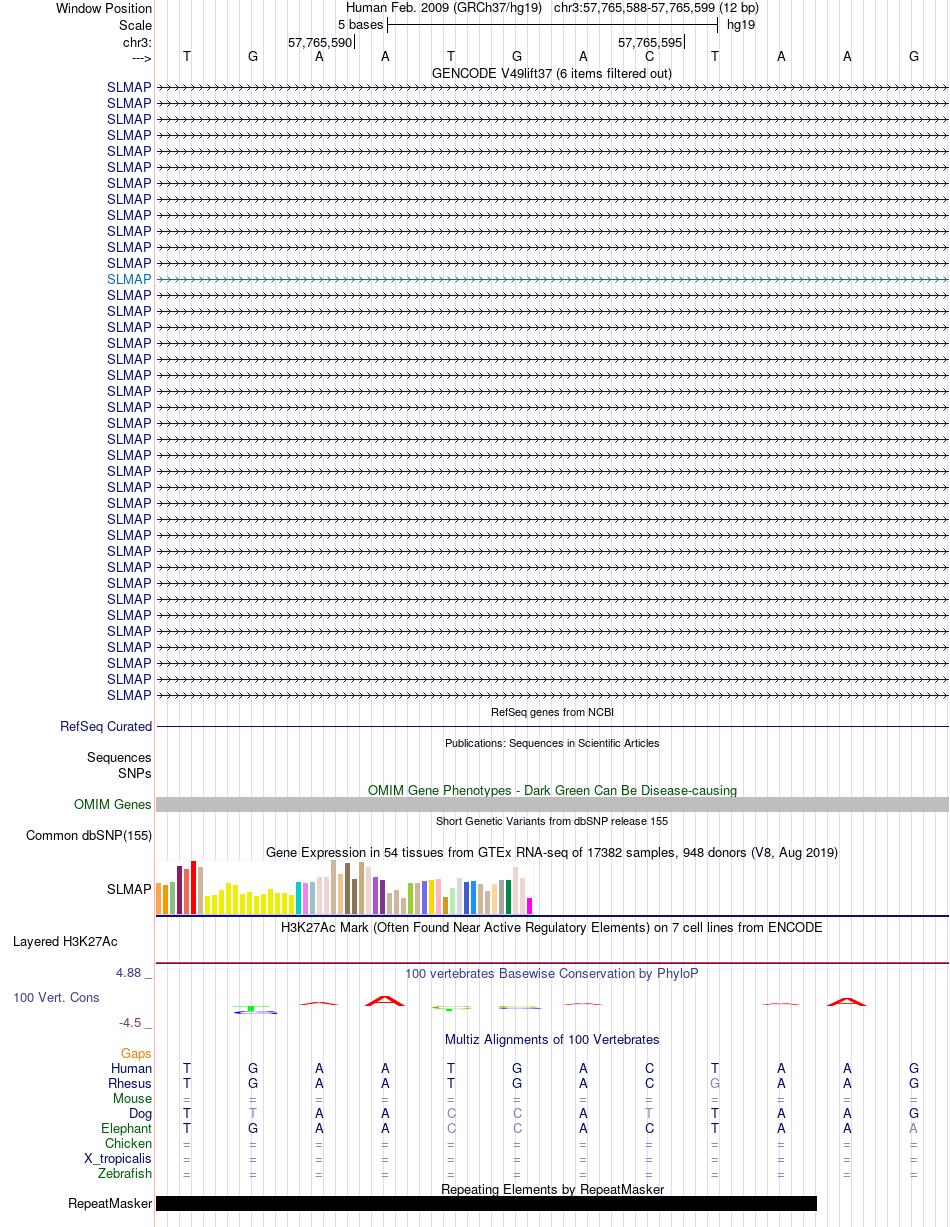Click the Rhesus species label

point(130,1083)
